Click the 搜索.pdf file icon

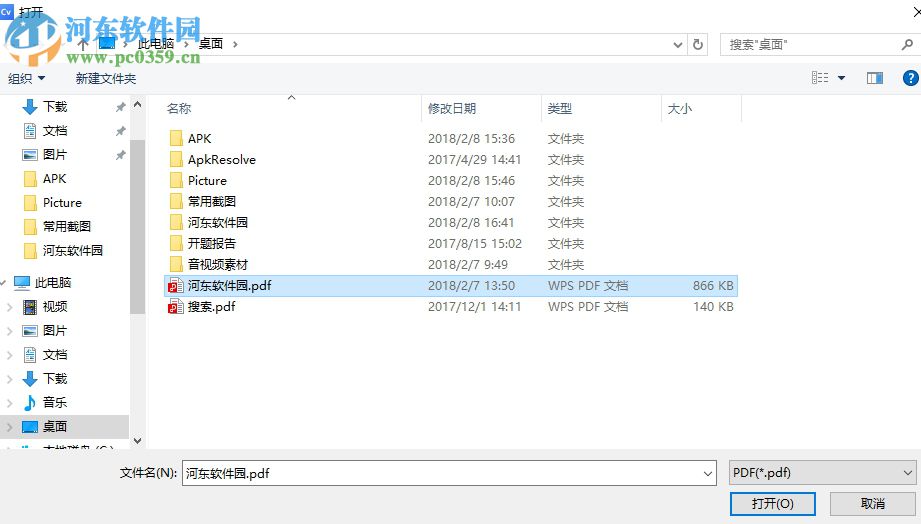[x=176, y=307]
